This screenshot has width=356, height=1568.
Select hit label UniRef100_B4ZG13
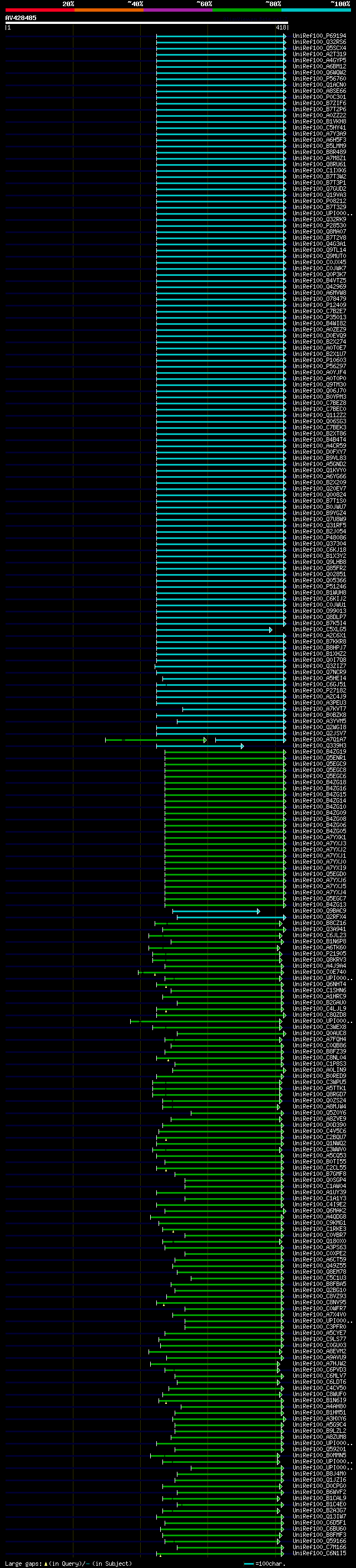pos(319,904)
